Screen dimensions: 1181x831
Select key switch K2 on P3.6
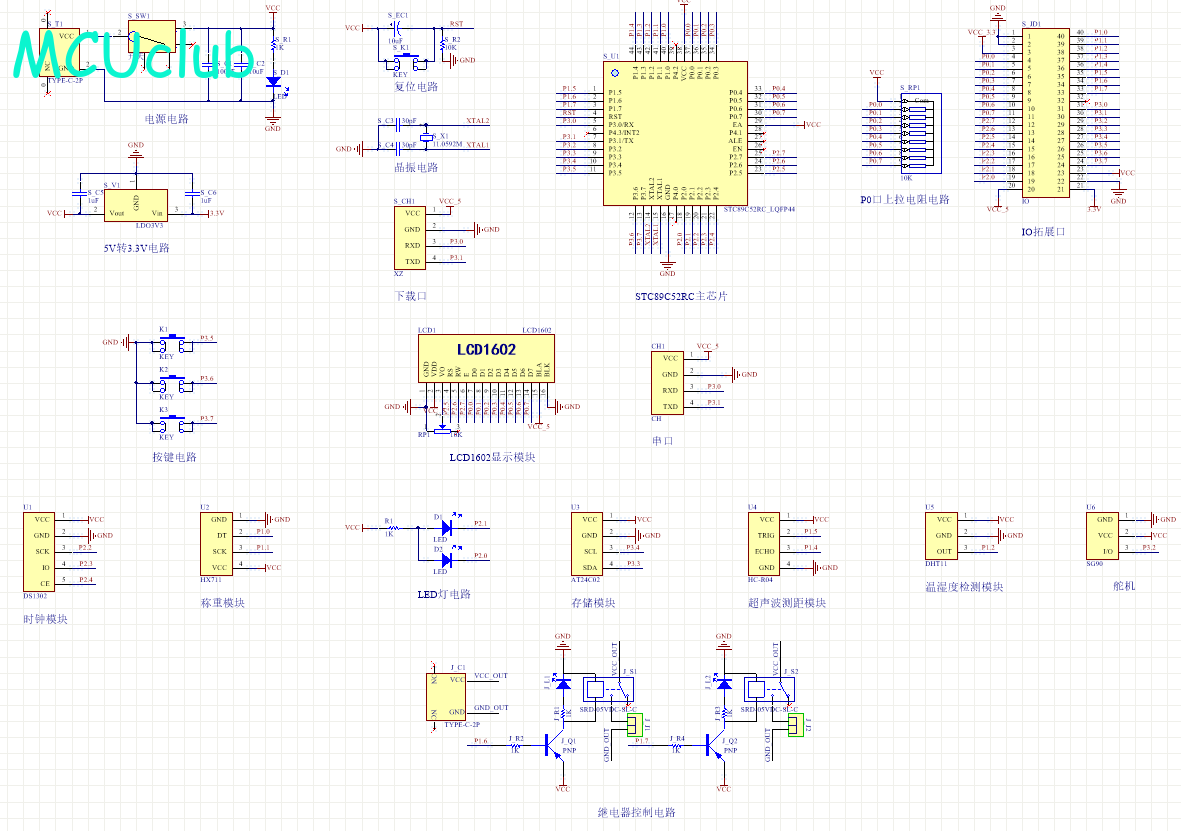[x=173, y=383]
